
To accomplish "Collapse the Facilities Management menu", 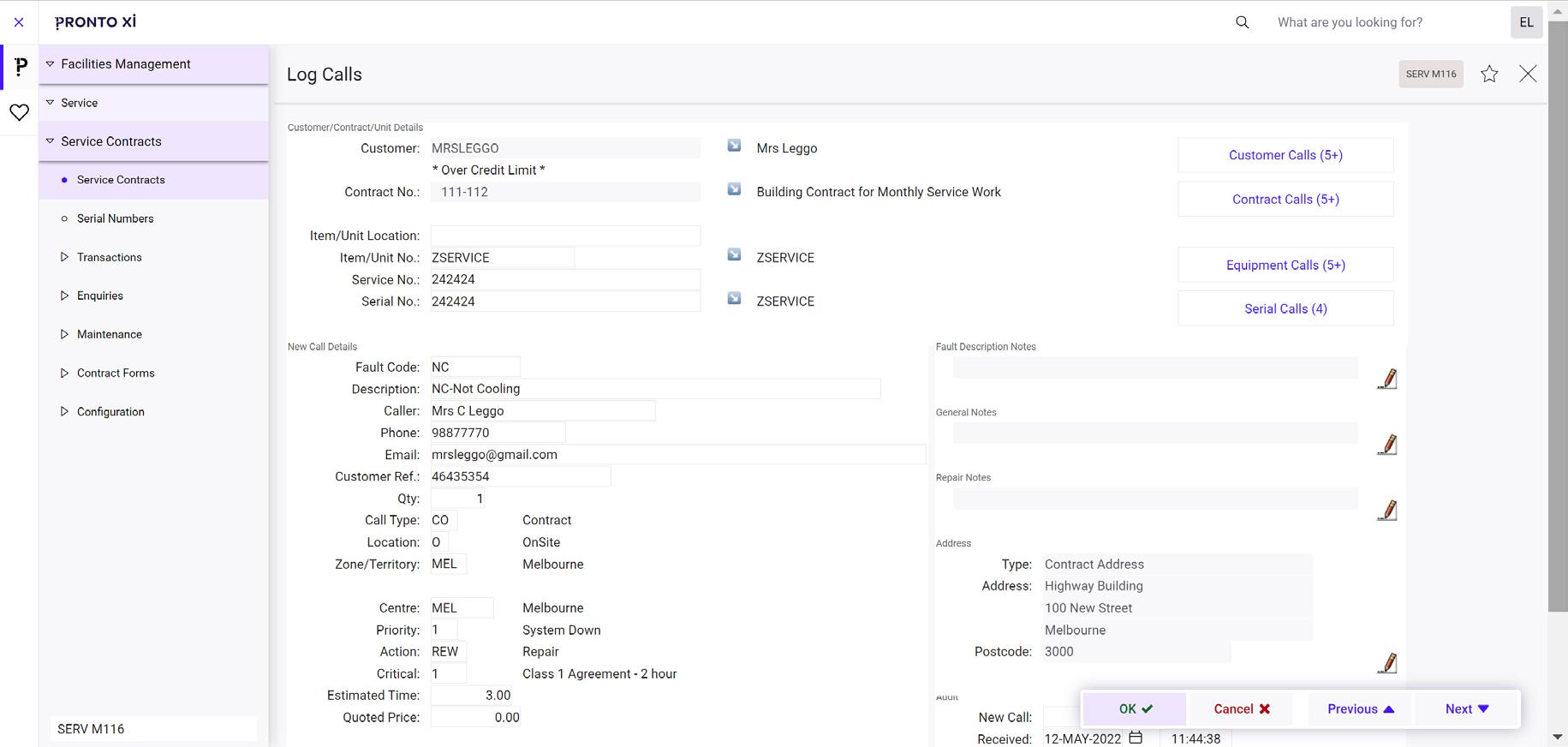I will pyautogui.click(x=50, y=64).
